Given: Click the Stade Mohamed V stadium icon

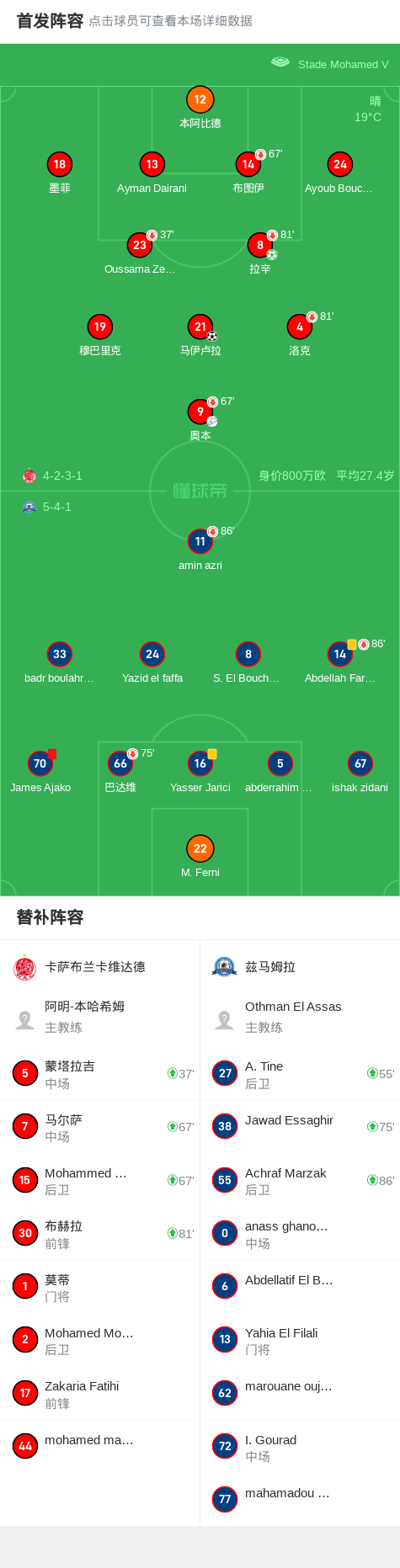Looking at the screenshot, I should pos(280,62).
